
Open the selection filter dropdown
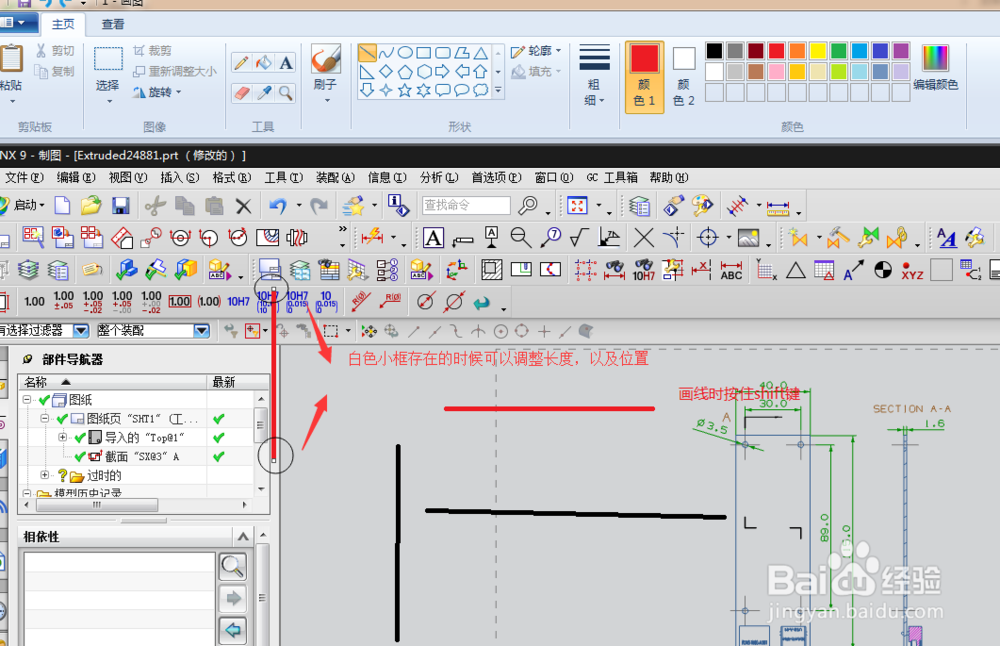tap(81, 330)
